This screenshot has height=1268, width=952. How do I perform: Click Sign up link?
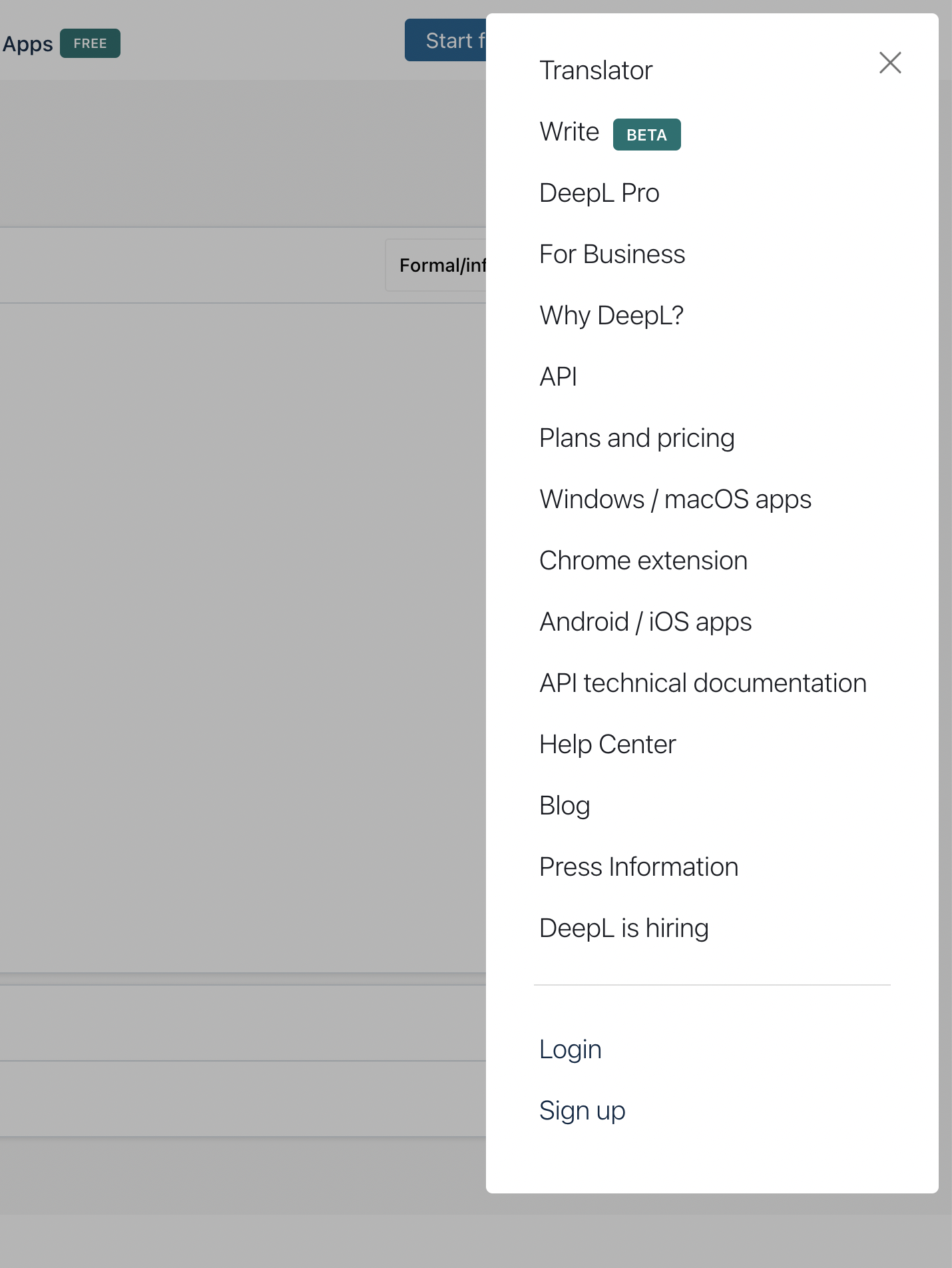coord(581,1111)
